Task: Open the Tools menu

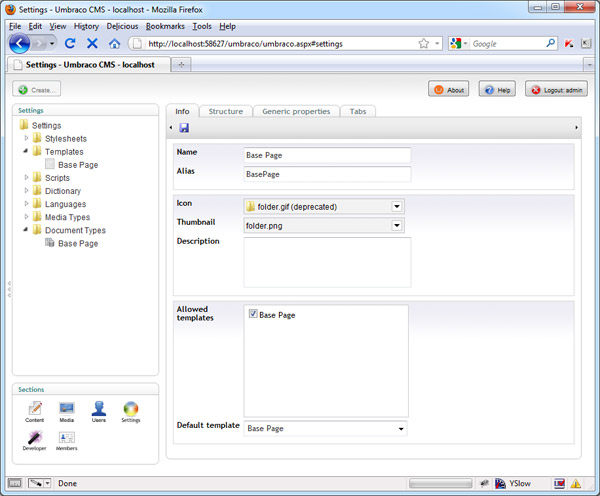Action: (202, 26)
